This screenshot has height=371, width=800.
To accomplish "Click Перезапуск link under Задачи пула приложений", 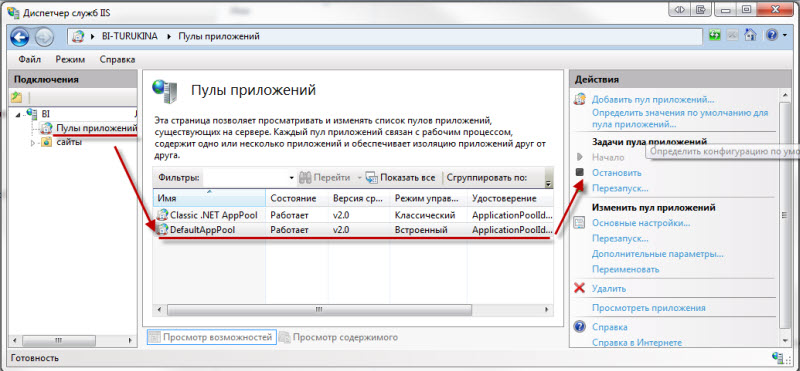I will click(620, 188).
